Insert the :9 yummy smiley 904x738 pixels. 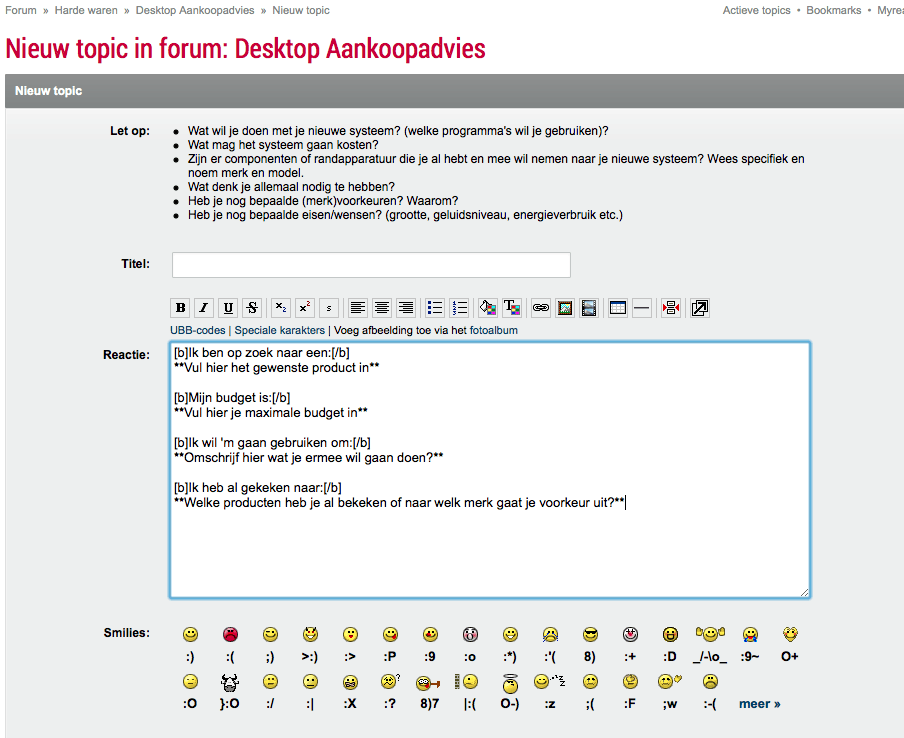pyautogui.click(x=430, y=635)
